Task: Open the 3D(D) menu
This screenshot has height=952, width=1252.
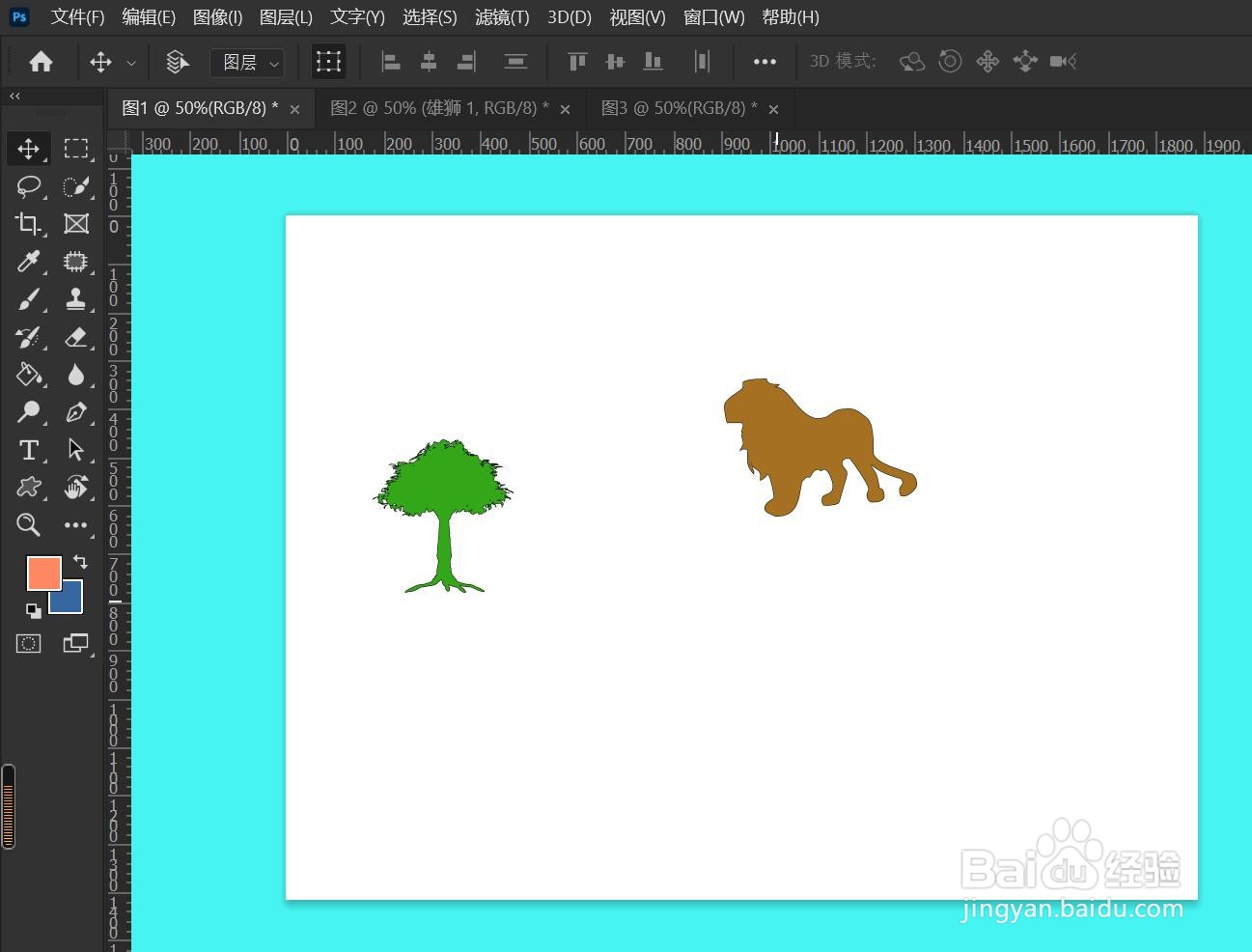Action: pos(570,17)
